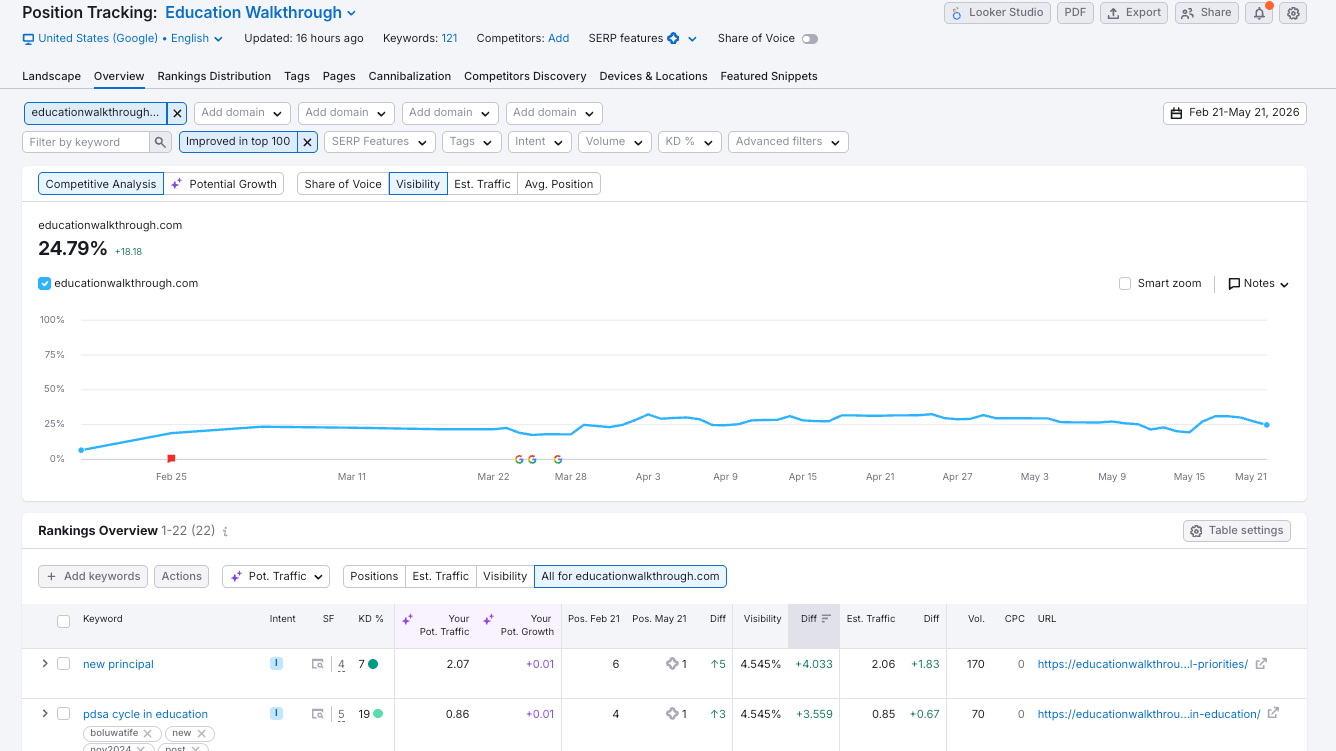Remove the boluwatife tag from keyword
The height and width of the screenshot is (751, 1336).
[x=146, y=733]
